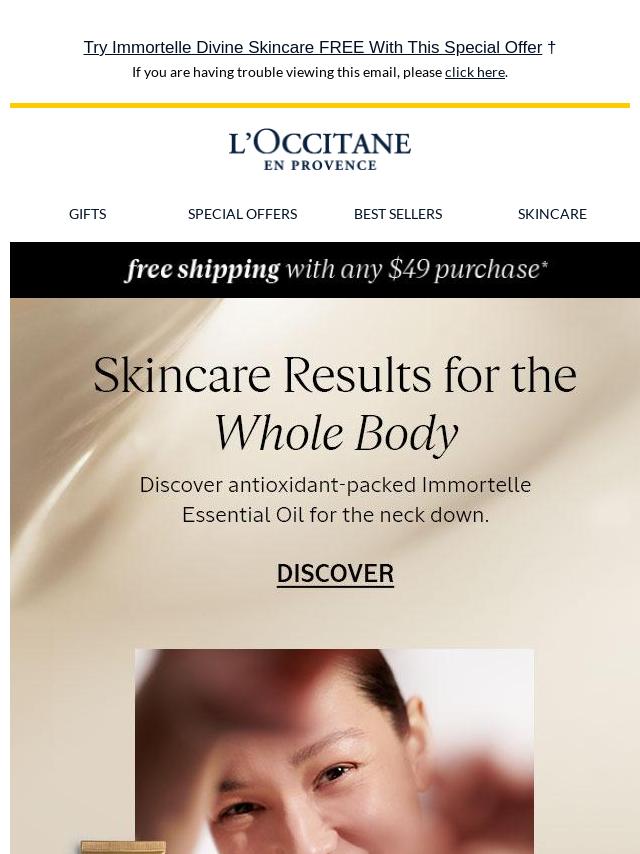Click the gold product cap image

coord(123,847)
